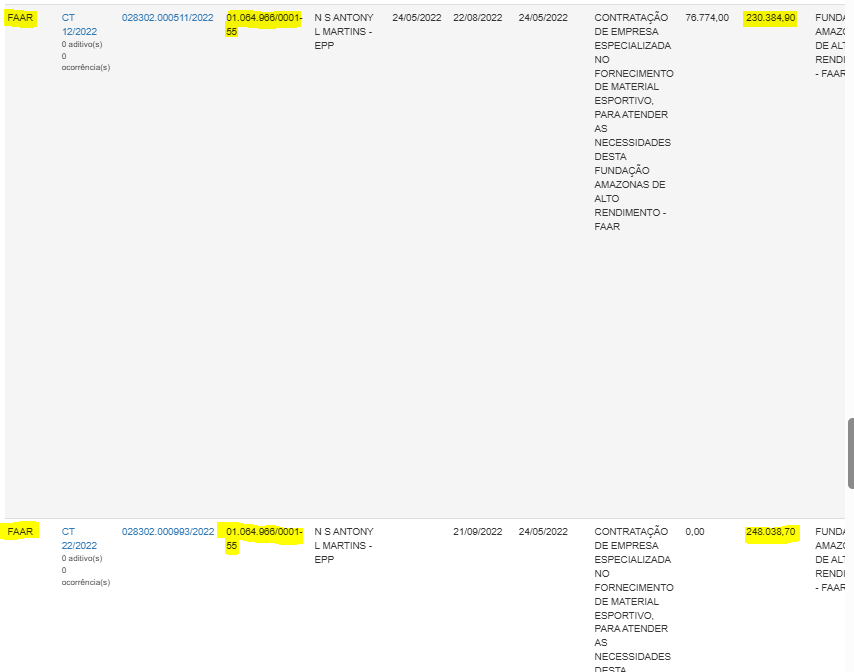Open contract link CT 22/2022
This screenshot has width=854, height=672.
(x=78, y=538)
